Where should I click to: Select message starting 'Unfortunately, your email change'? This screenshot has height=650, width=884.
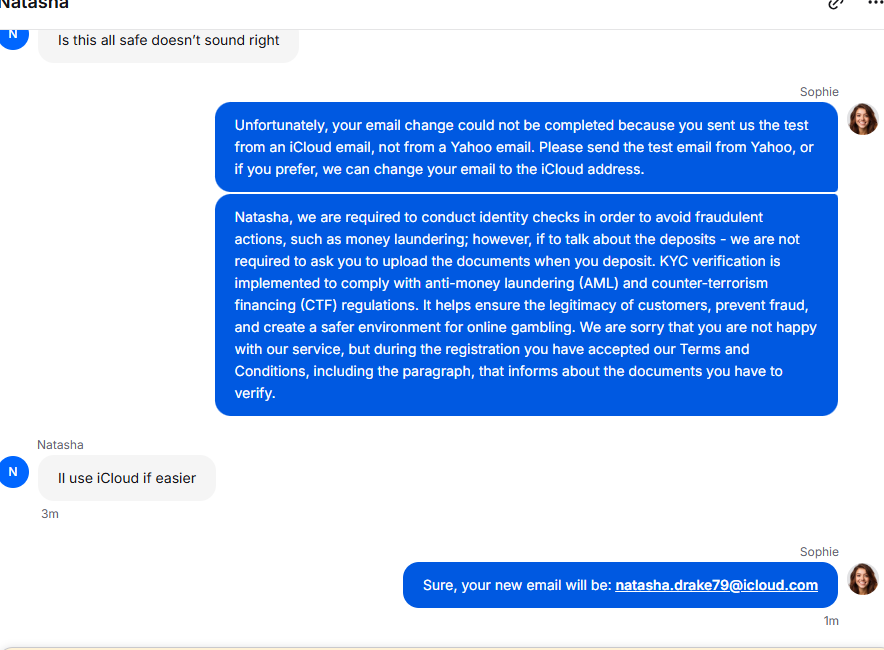point(526,147)
